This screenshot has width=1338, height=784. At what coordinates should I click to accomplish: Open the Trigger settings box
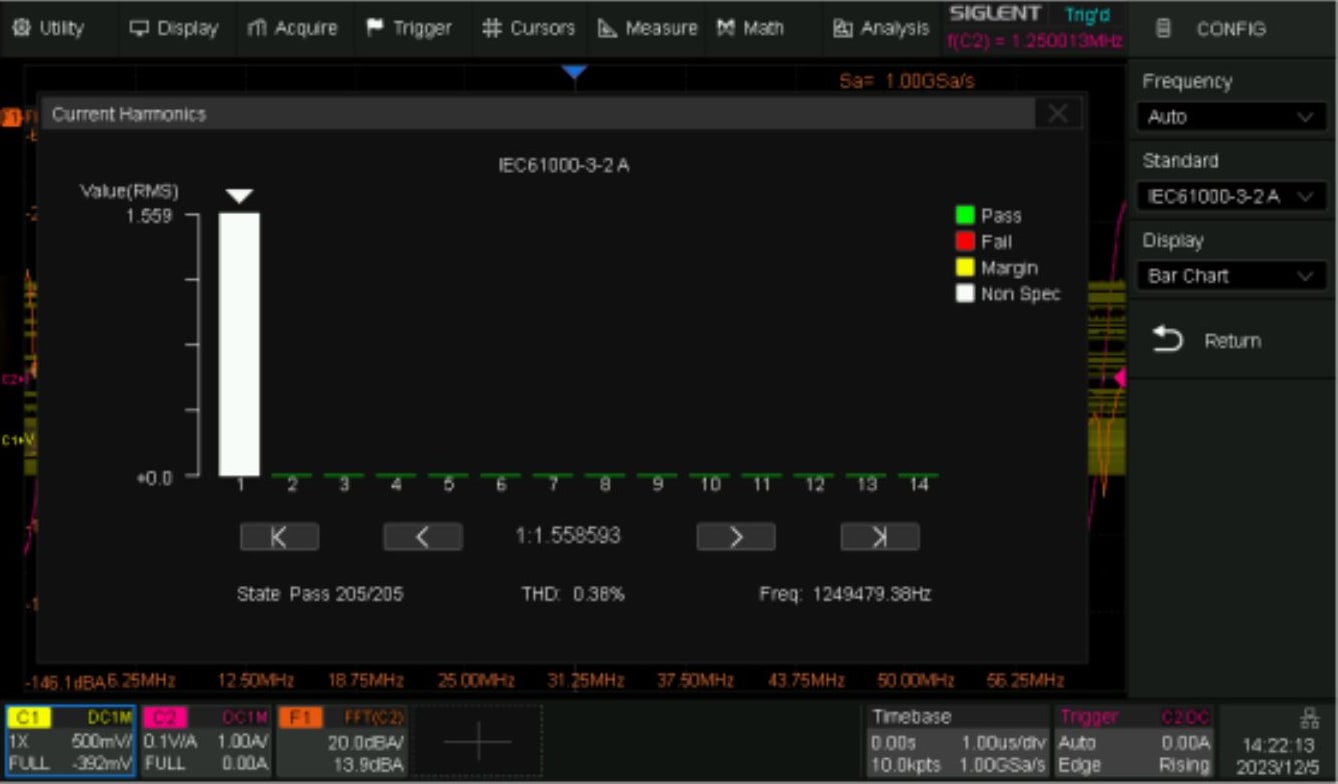point(1135,741)
